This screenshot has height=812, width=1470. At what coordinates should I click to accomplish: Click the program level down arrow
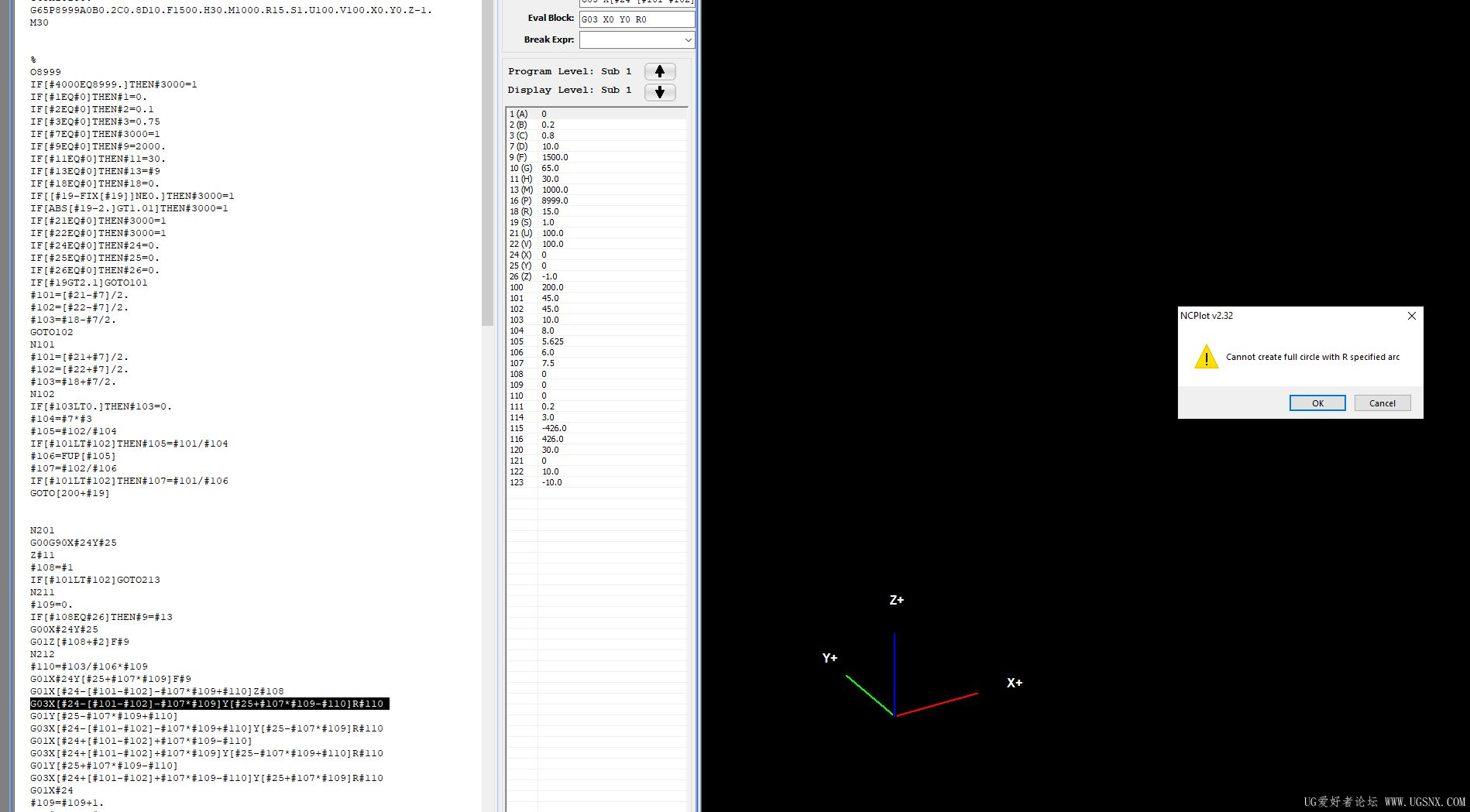point(660,92)
